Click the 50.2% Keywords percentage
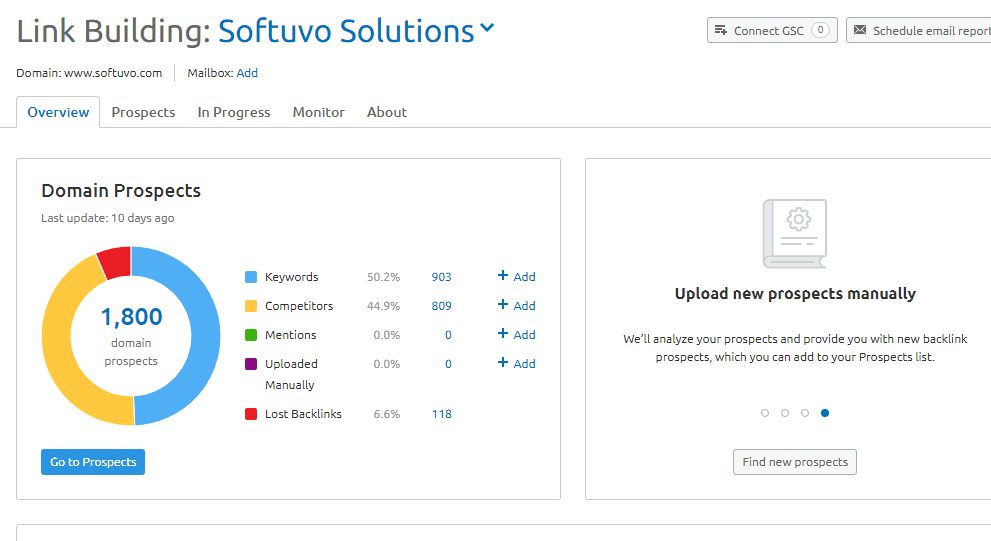This screenshot has height=541, width=991. click(384, 277)
